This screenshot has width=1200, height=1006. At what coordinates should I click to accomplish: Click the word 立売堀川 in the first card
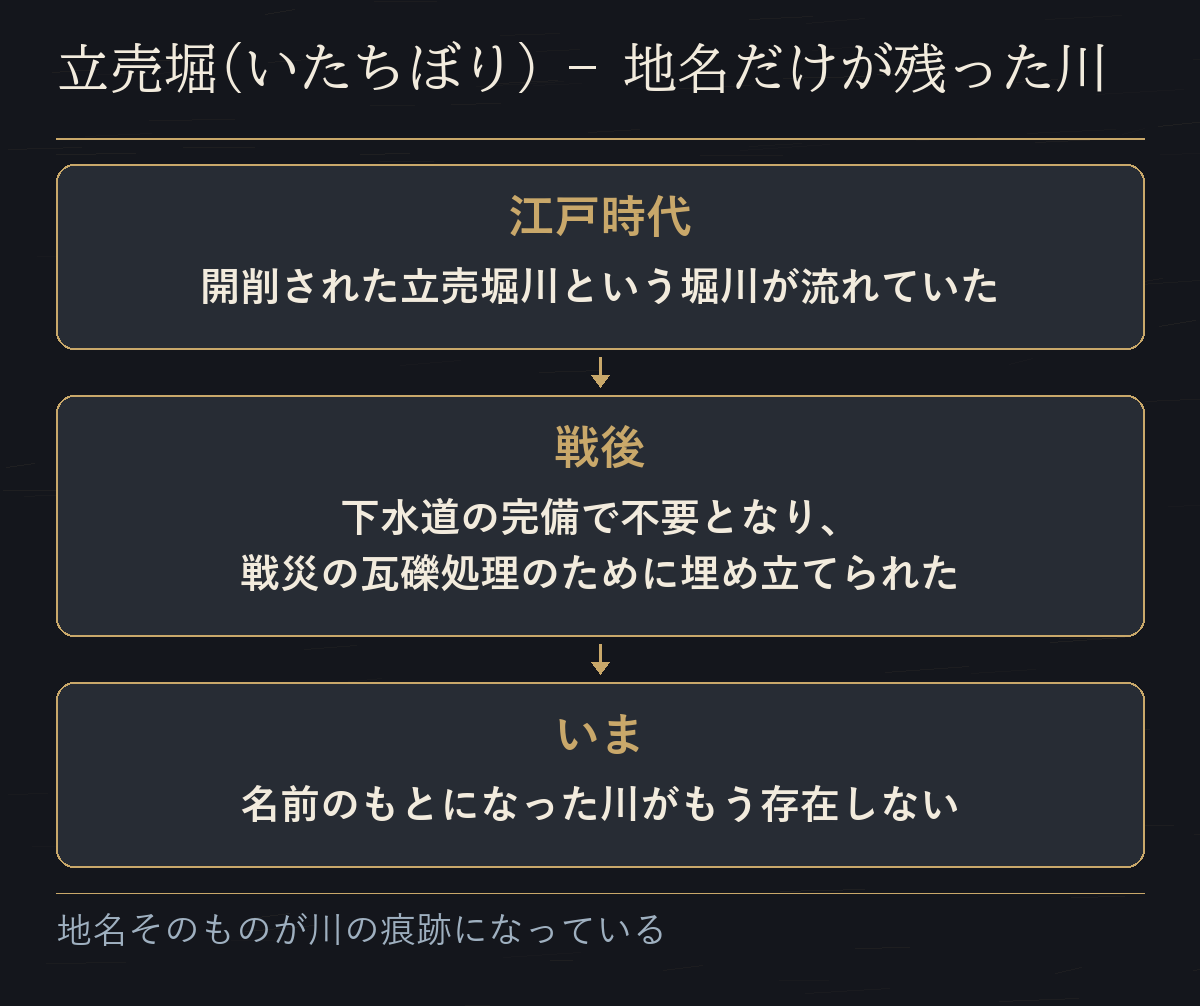pos(480,287)
